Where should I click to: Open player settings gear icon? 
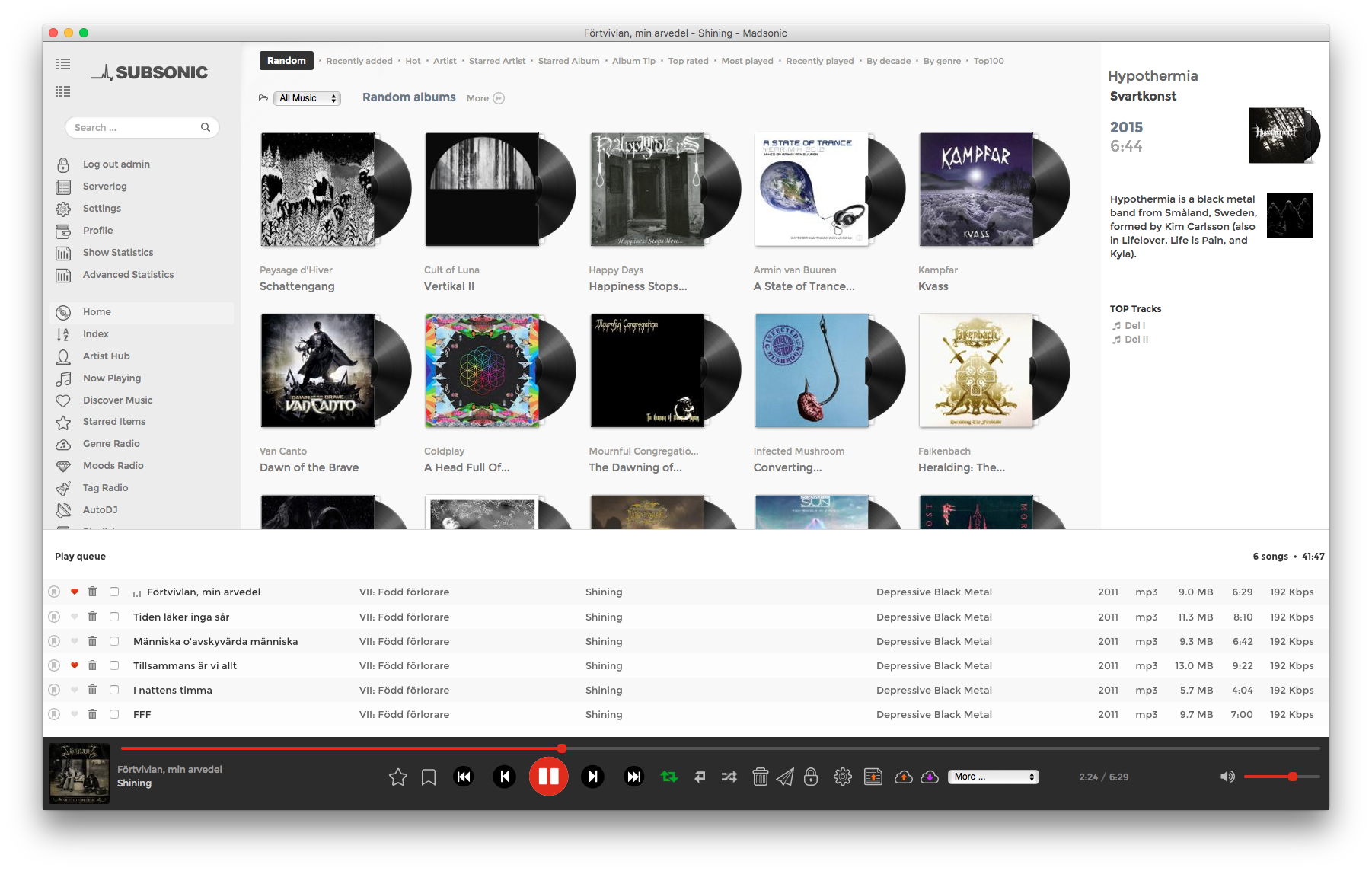pyautogui.click(x=843, y=777)
